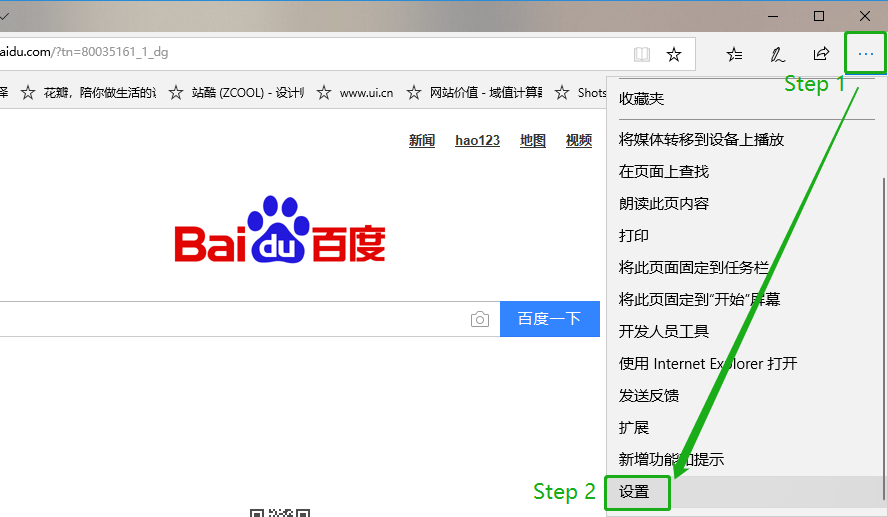Open the 花瓣 bookmark
Image resolution: width=888 pixels, height=517 pixels.
pyautogui.click(x=88, y=92)
